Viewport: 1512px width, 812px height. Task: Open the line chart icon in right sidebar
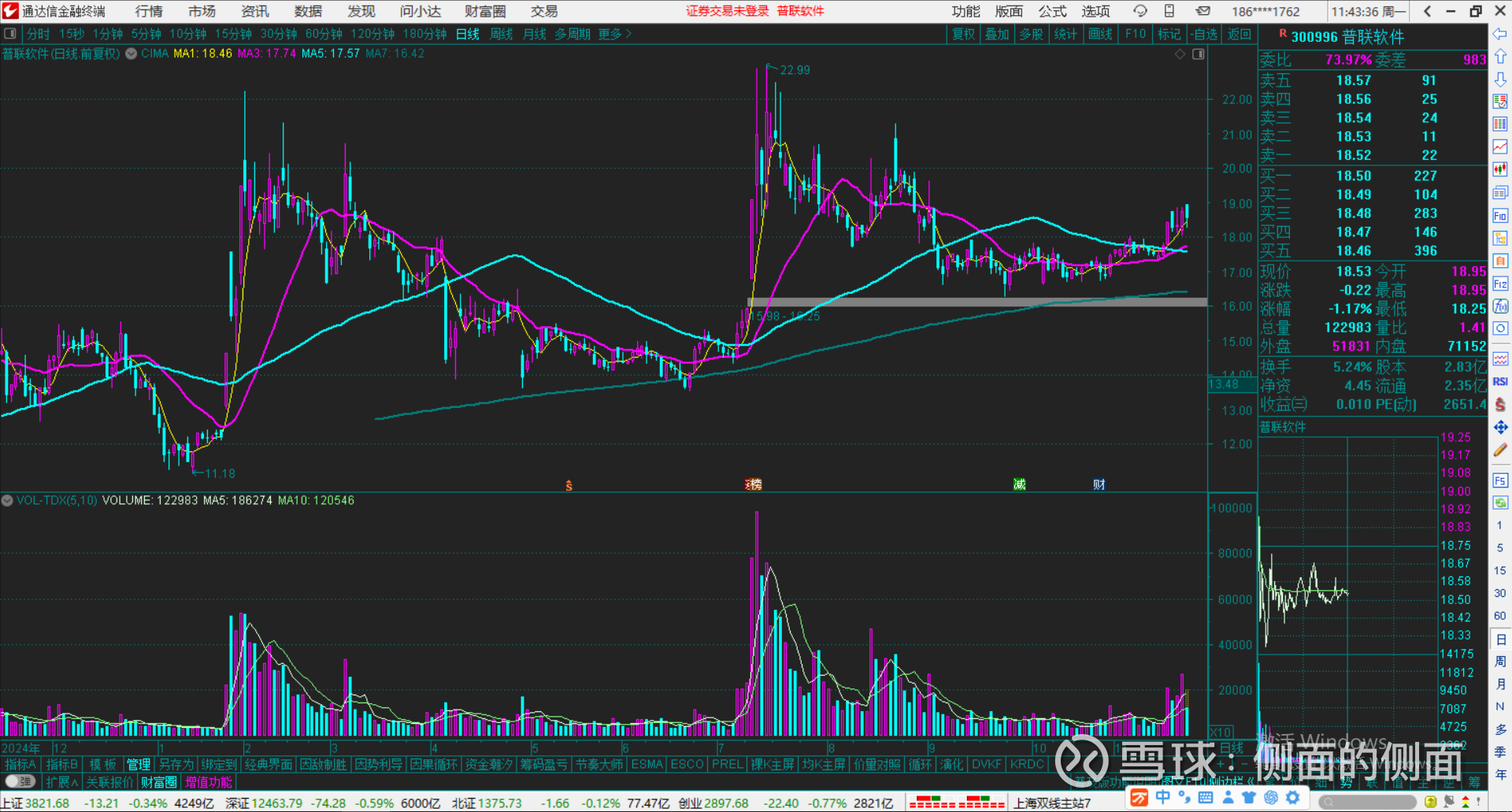(x=1500, y=147)
